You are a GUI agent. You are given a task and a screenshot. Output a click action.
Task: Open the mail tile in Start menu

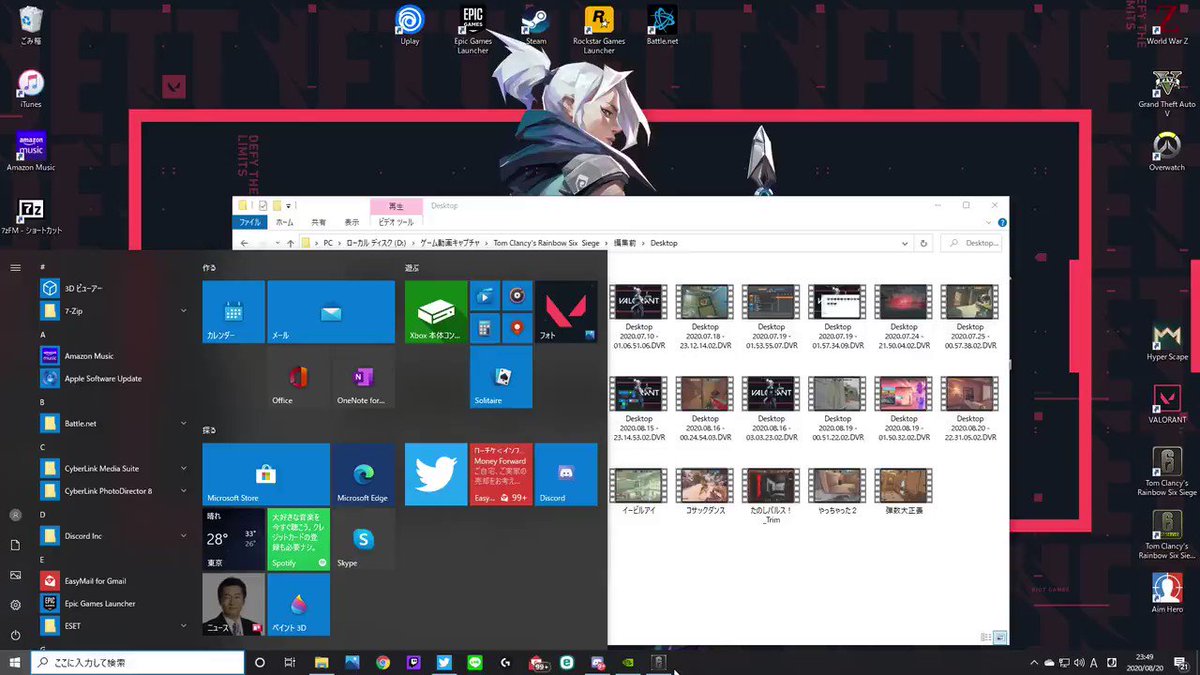[331, 312]
